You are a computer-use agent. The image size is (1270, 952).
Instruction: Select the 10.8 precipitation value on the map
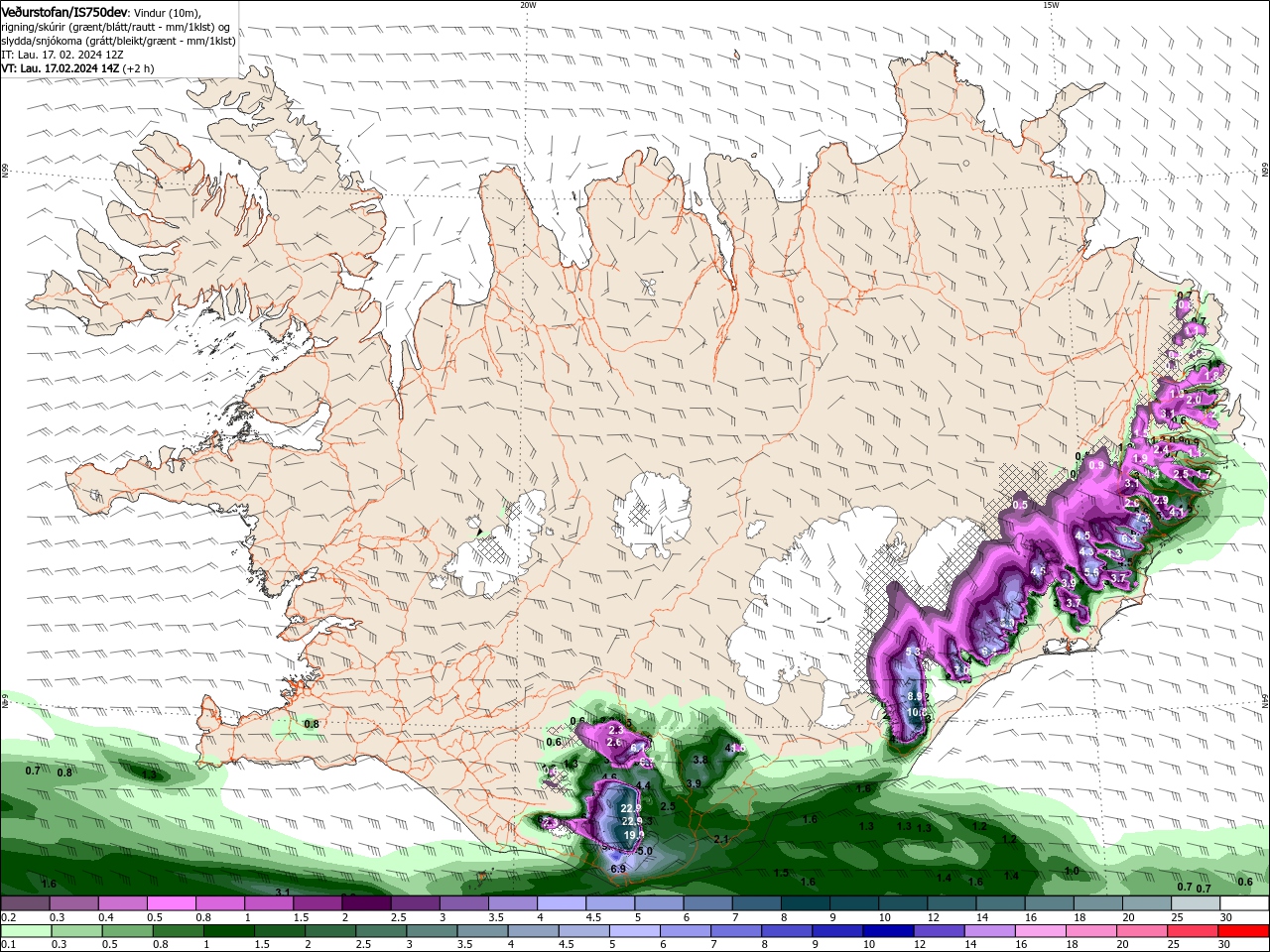[918, 712]
